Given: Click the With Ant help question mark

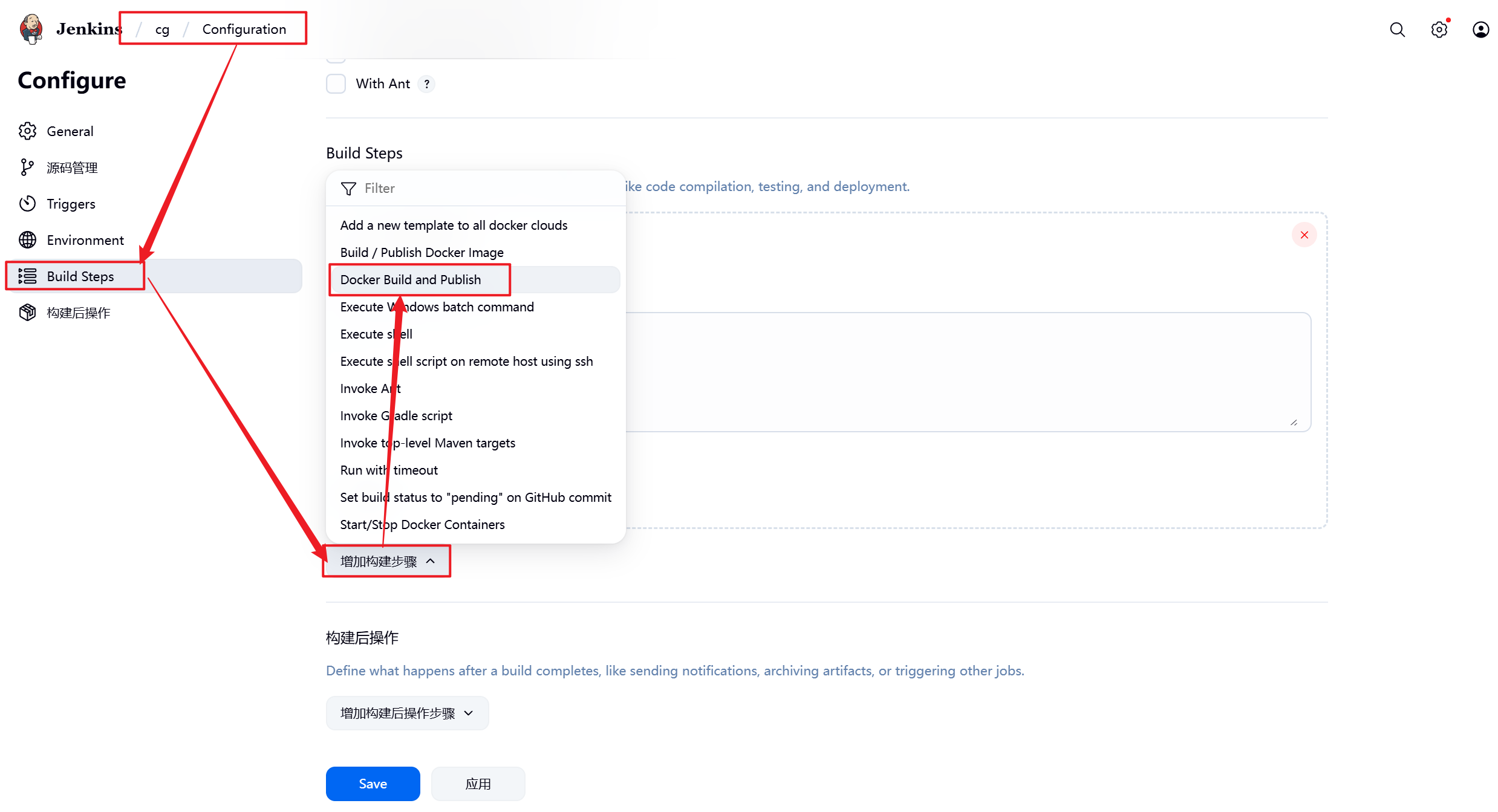Looking at the screenshot, I should pyautogui.click(x=426, y=84).
